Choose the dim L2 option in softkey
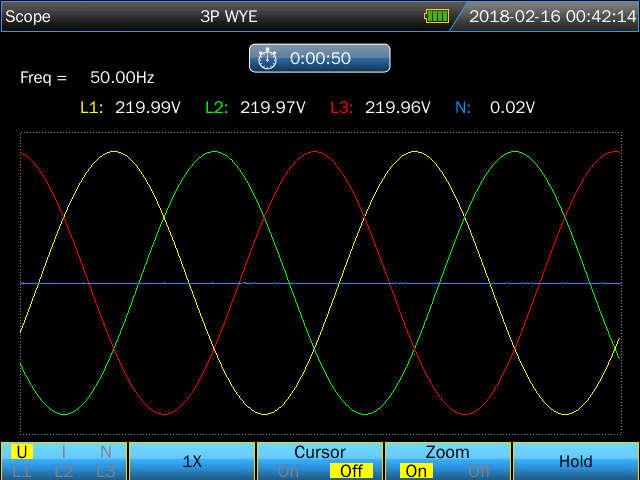Viewport: 640px width, 480px height. click(x=64, y=472)
